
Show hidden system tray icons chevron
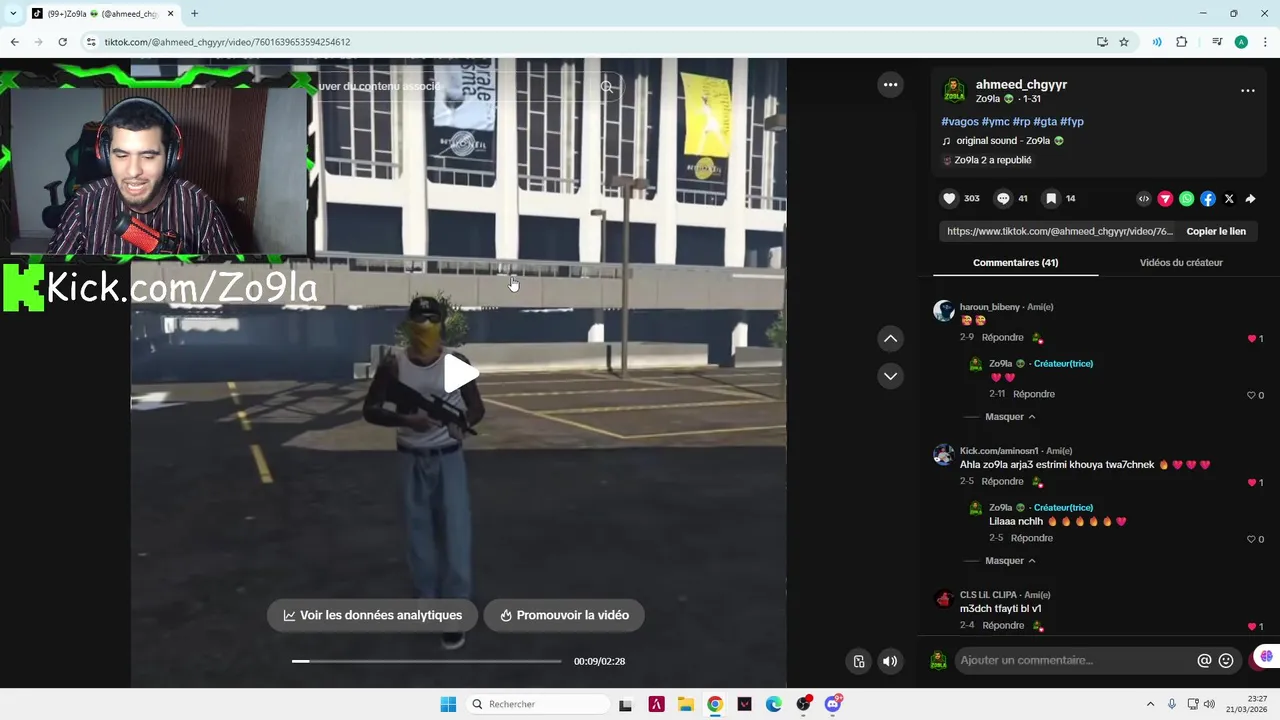click(1150, 704)
